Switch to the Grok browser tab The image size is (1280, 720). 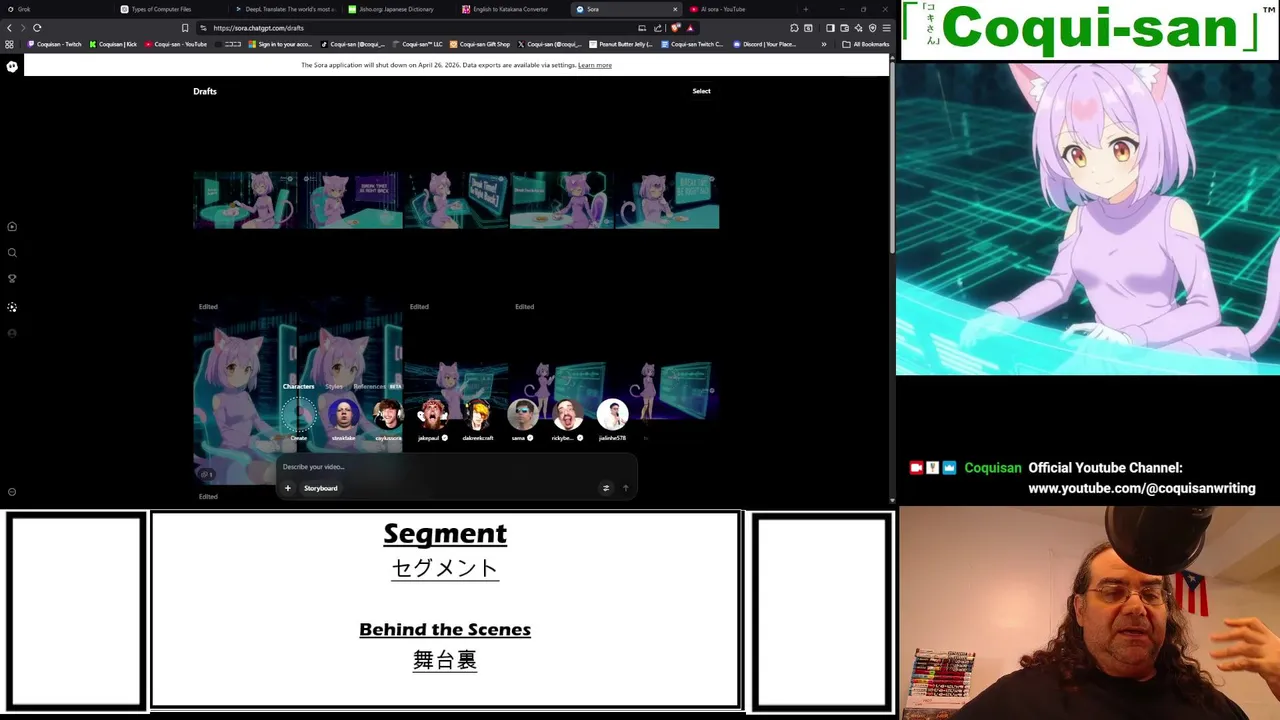pyautogui.click(x=55, y=9)
